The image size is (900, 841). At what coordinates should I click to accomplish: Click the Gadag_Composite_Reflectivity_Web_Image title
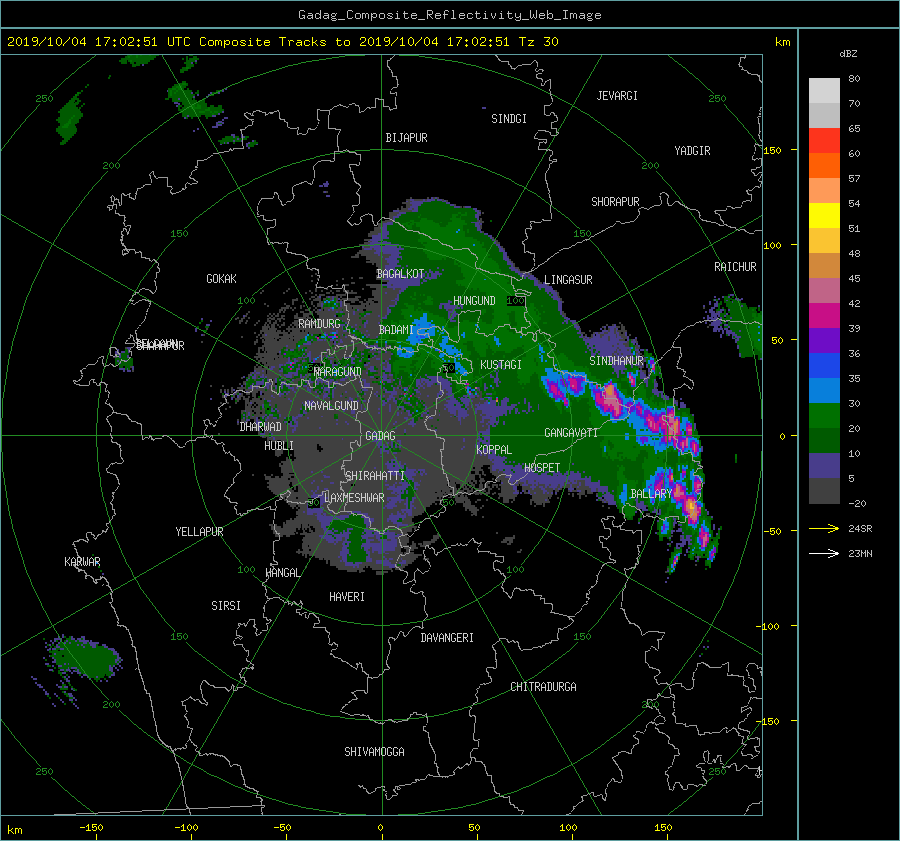[x=449, y=15]
